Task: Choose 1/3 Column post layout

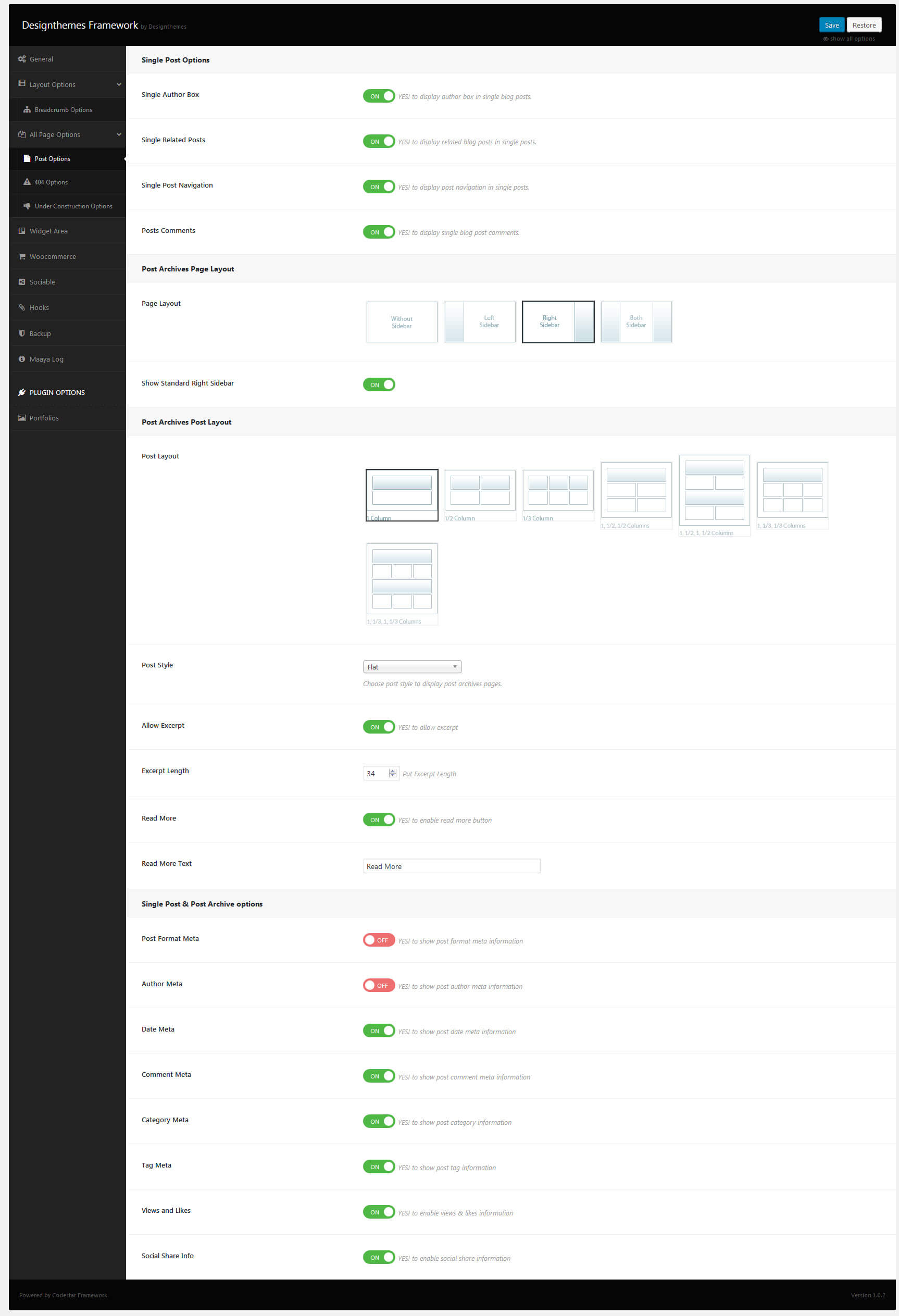Action: 558,495
